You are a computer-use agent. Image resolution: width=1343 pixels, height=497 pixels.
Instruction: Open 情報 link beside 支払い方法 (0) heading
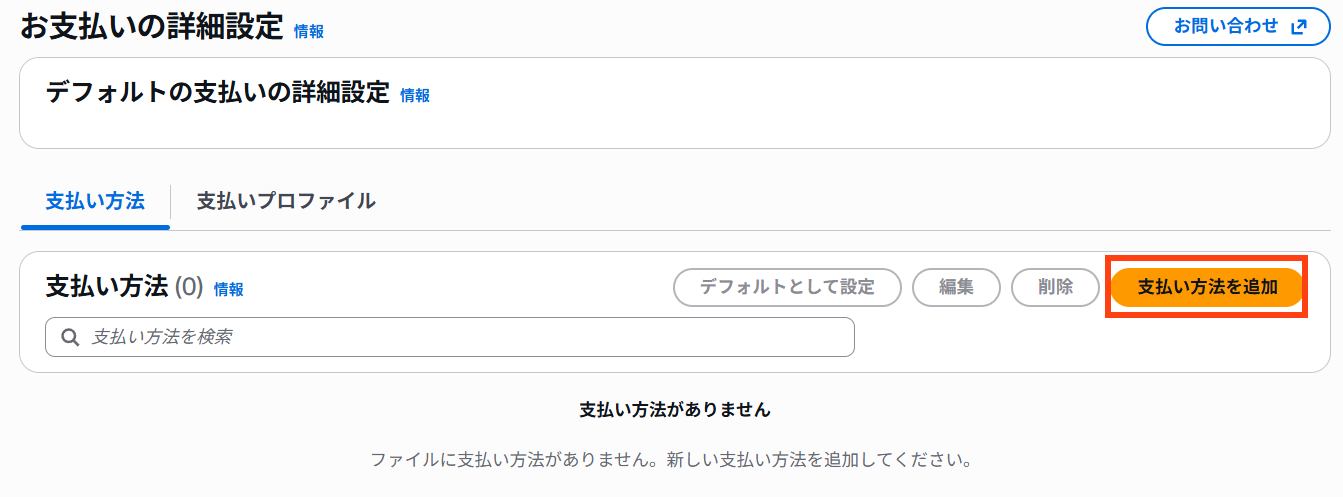click(x=228, y=290)
